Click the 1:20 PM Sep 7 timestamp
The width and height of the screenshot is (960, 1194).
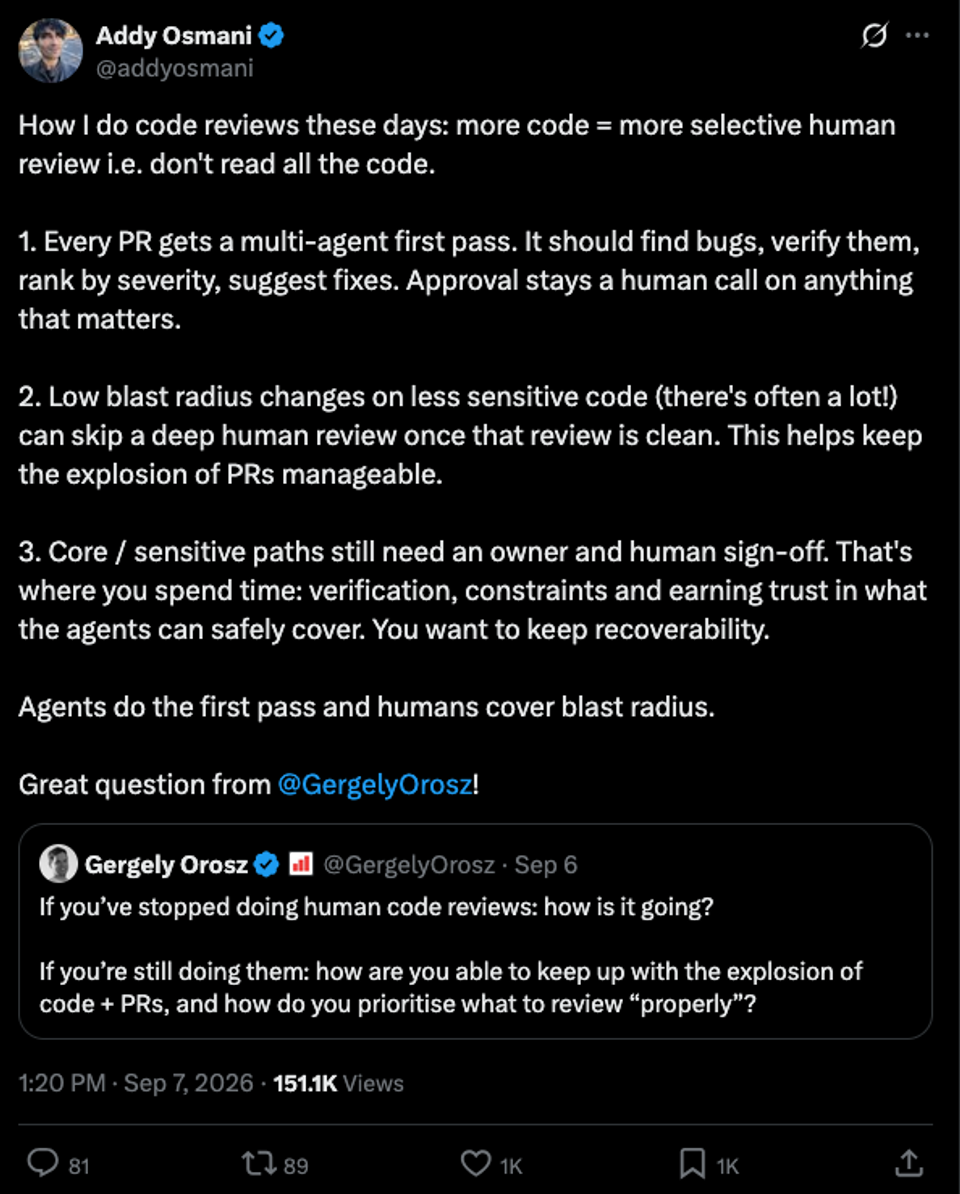[136, 1083]
